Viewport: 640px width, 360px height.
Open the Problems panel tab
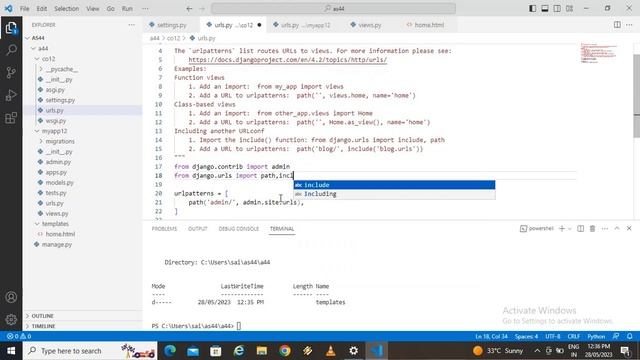[164, 229]
